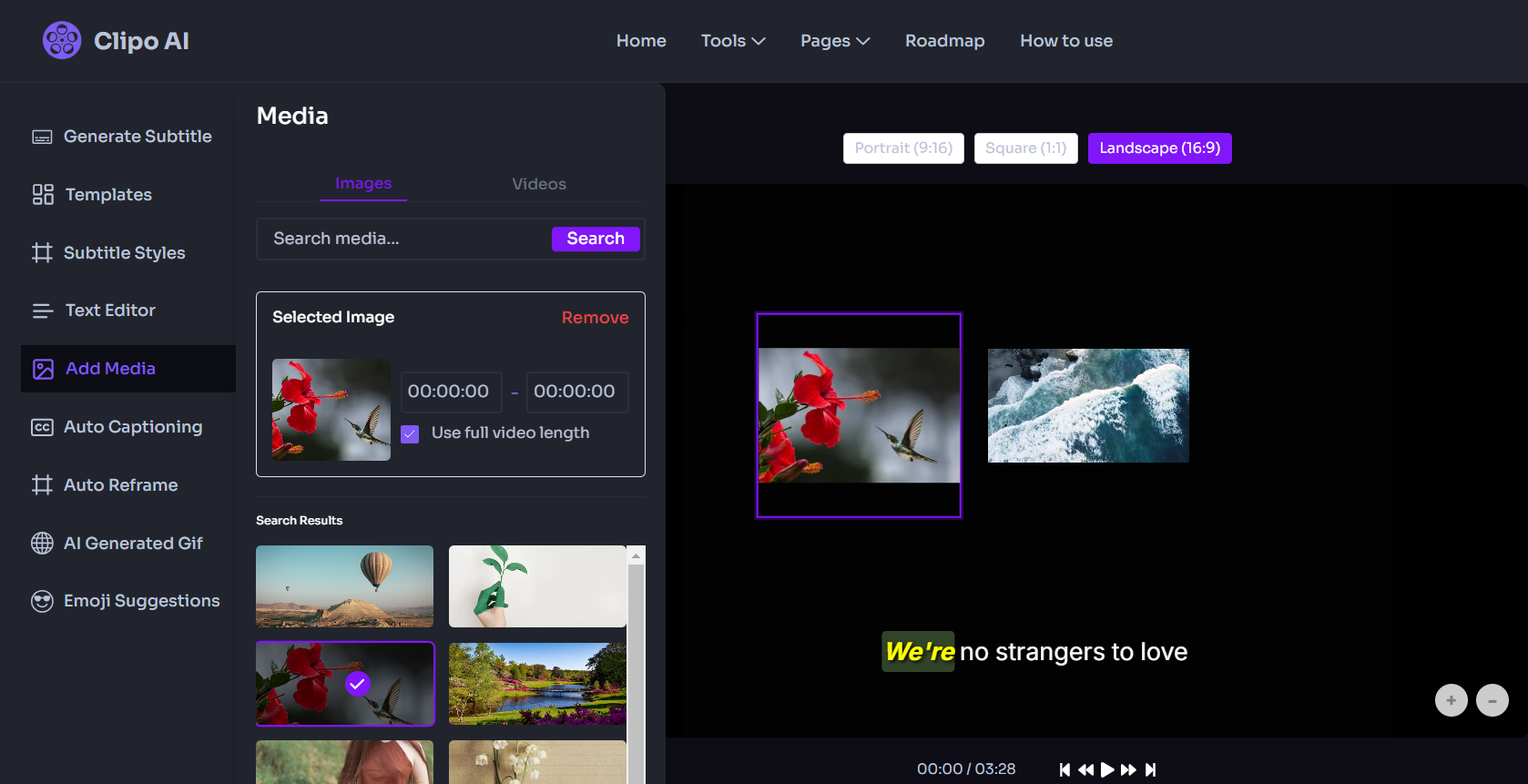Switch to the Images tab

363,183
